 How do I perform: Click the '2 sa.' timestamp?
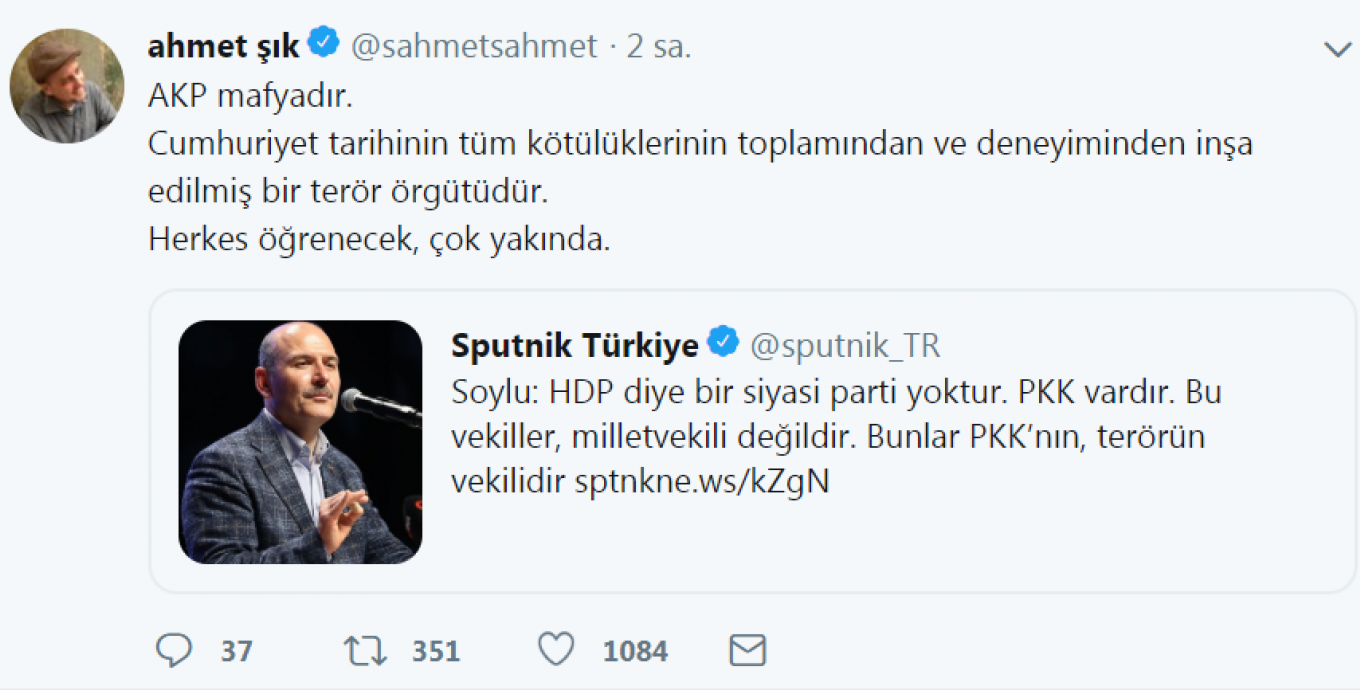[659, 46]
